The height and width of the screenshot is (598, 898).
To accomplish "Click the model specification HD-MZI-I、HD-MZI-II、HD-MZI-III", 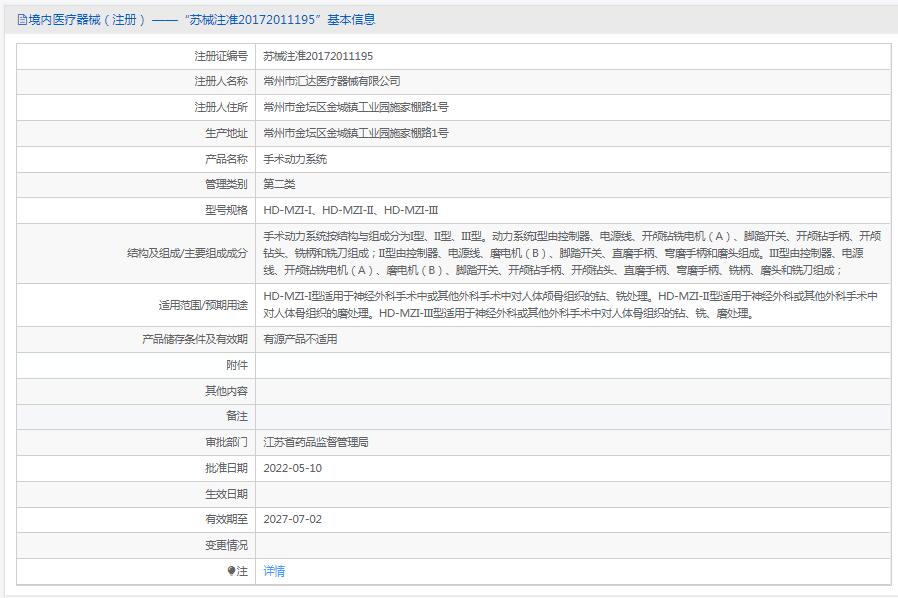I will (350, 210).
